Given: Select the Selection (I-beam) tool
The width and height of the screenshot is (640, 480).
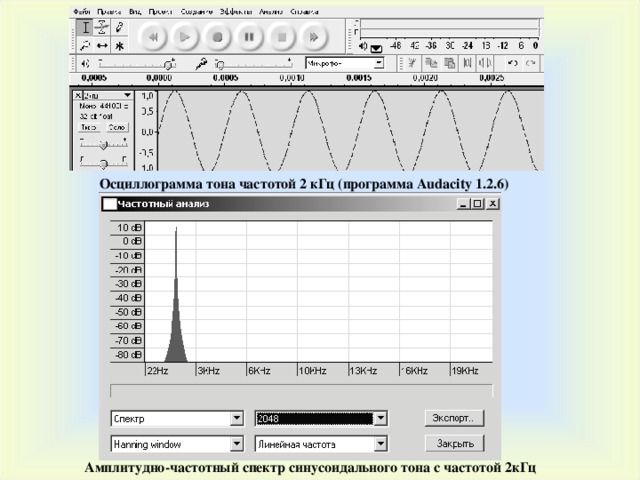Looking at the screenshot, I should pyautogui.click(x=85, y=28).
